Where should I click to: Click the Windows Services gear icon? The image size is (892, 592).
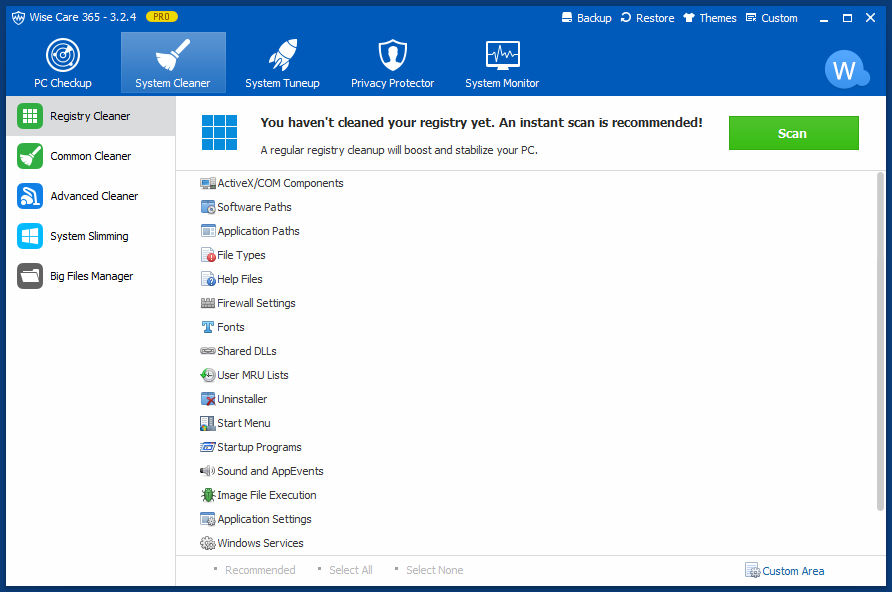coord(208,543)
